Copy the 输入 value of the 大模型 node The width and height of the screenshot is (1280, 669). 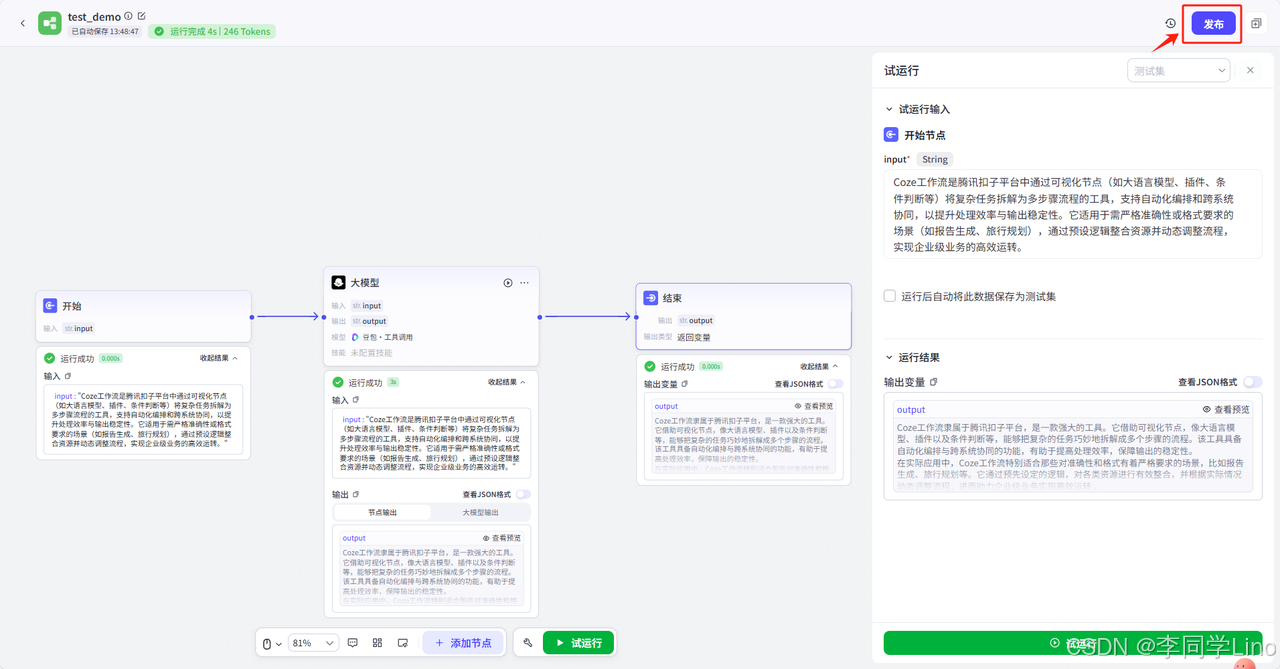pyautogui.click(x=356, y=400)
